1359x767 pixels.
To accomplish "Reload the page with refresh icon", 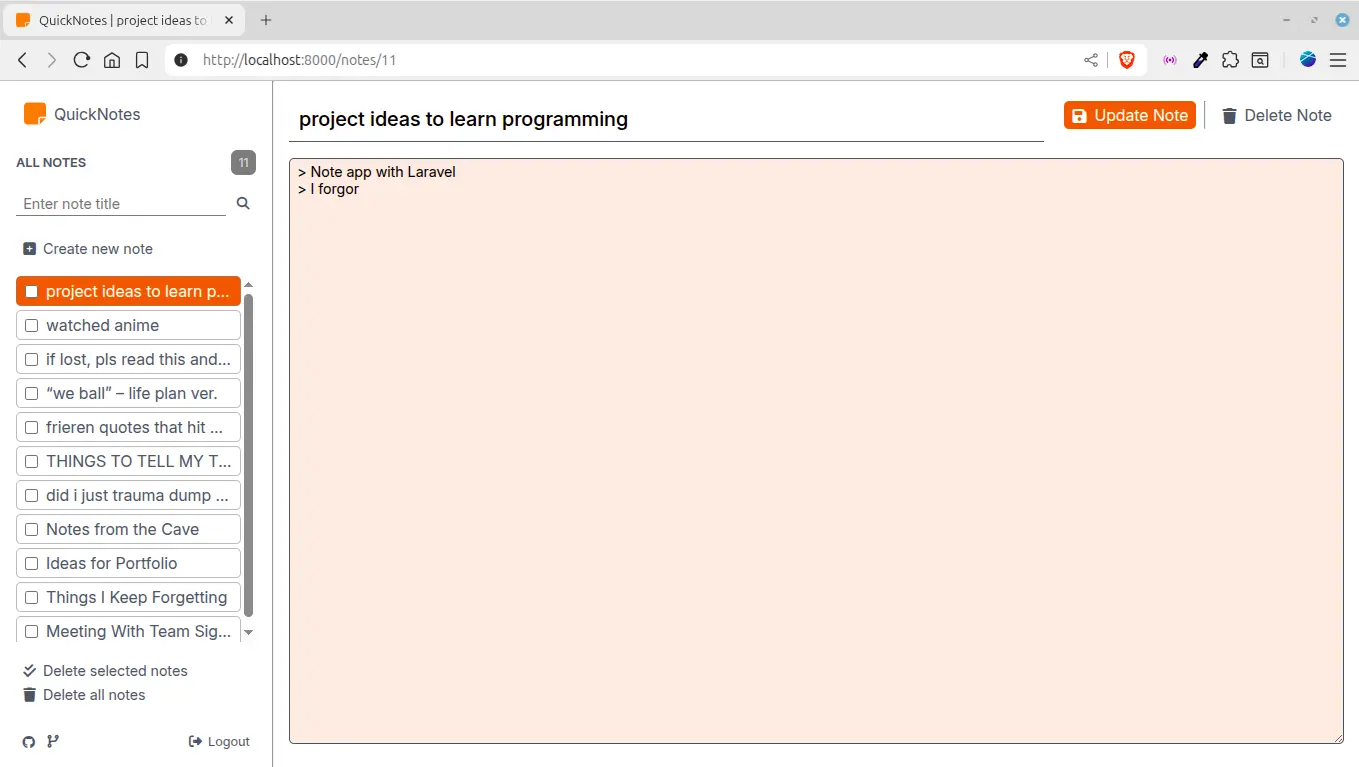I will point(82,60).
